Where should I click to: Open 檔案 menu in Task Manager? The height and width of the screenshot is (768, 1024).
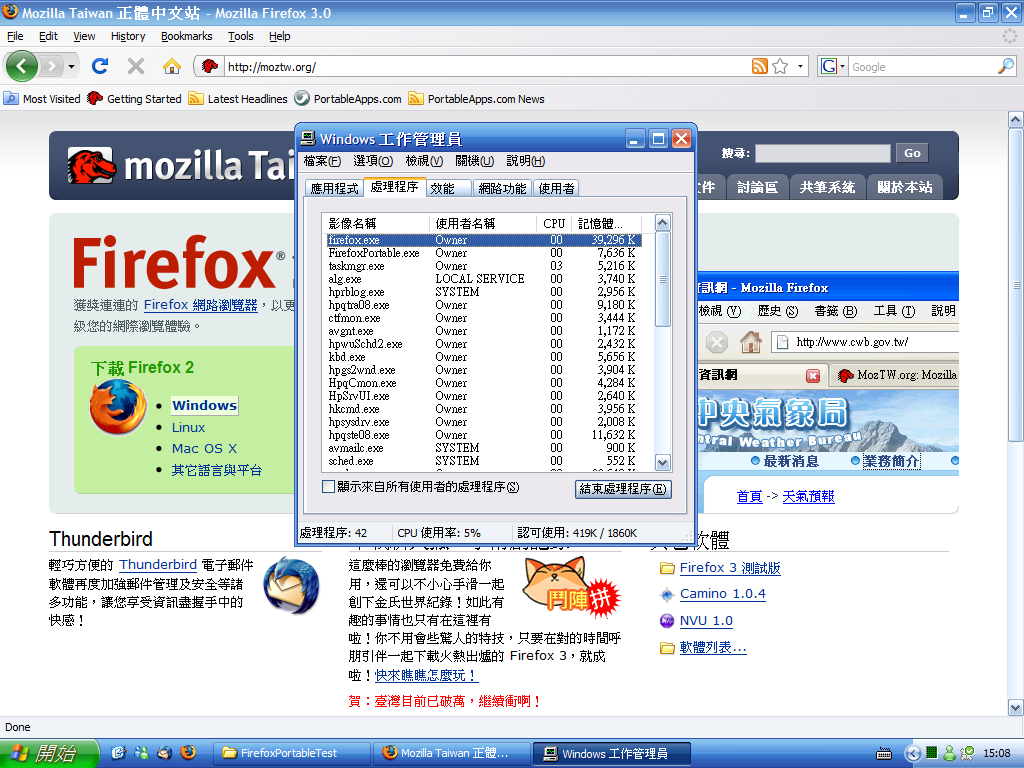(322, 161)
